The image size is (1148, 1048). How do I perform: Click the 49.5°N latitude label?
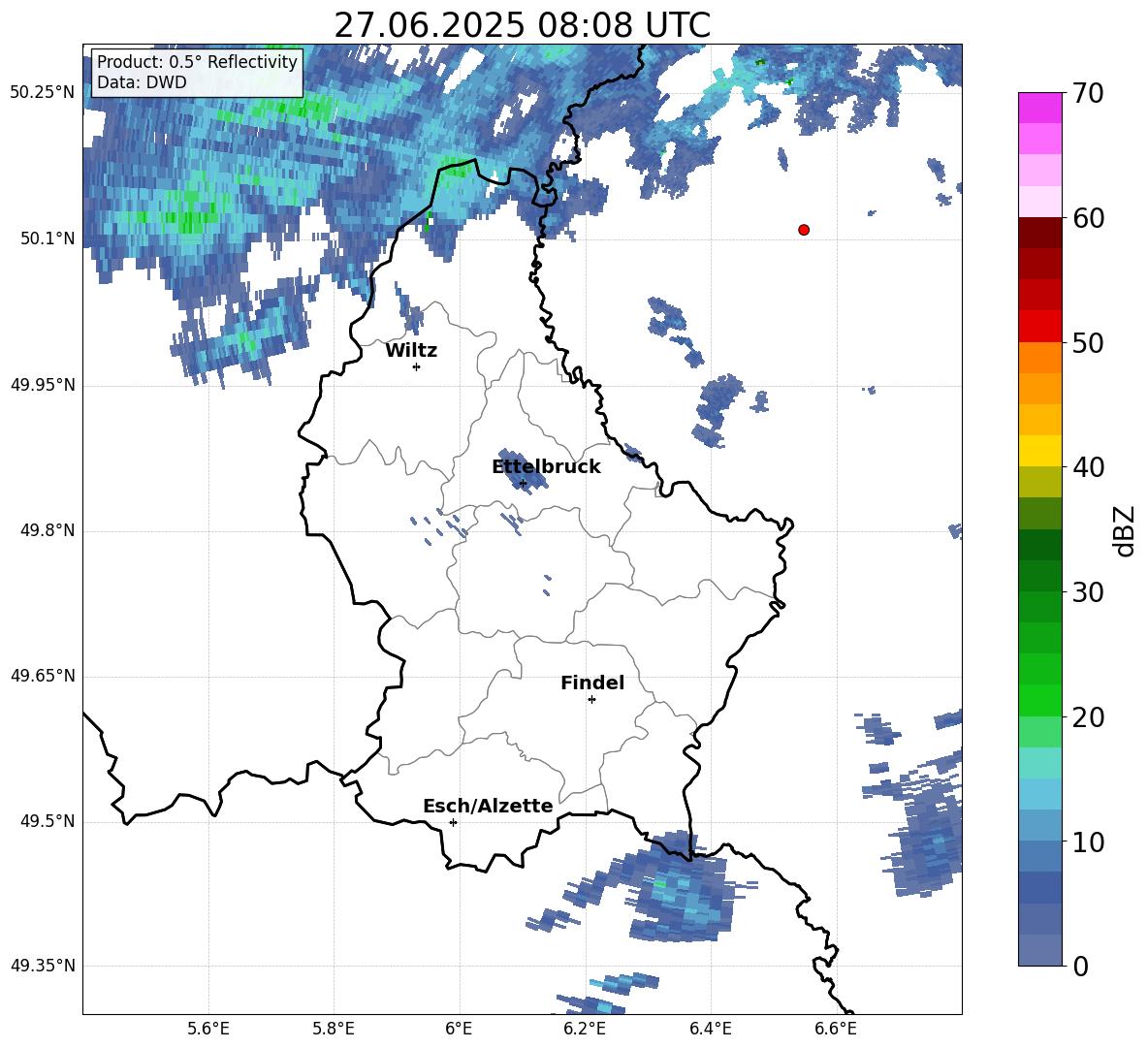tap(48, 821)
